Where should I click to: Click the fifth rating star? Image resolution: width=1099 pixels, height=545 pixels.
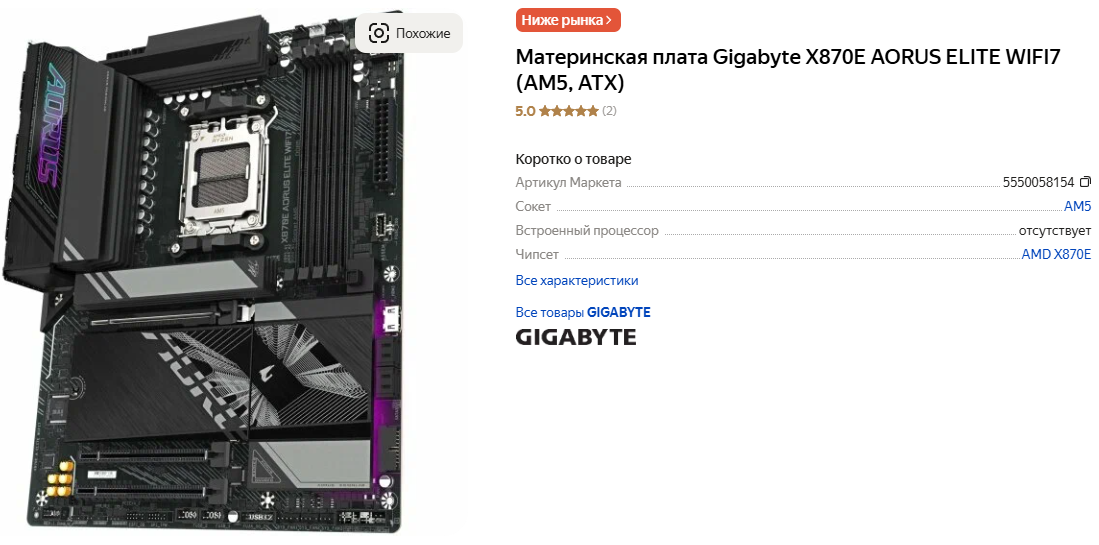pos(593,111)
